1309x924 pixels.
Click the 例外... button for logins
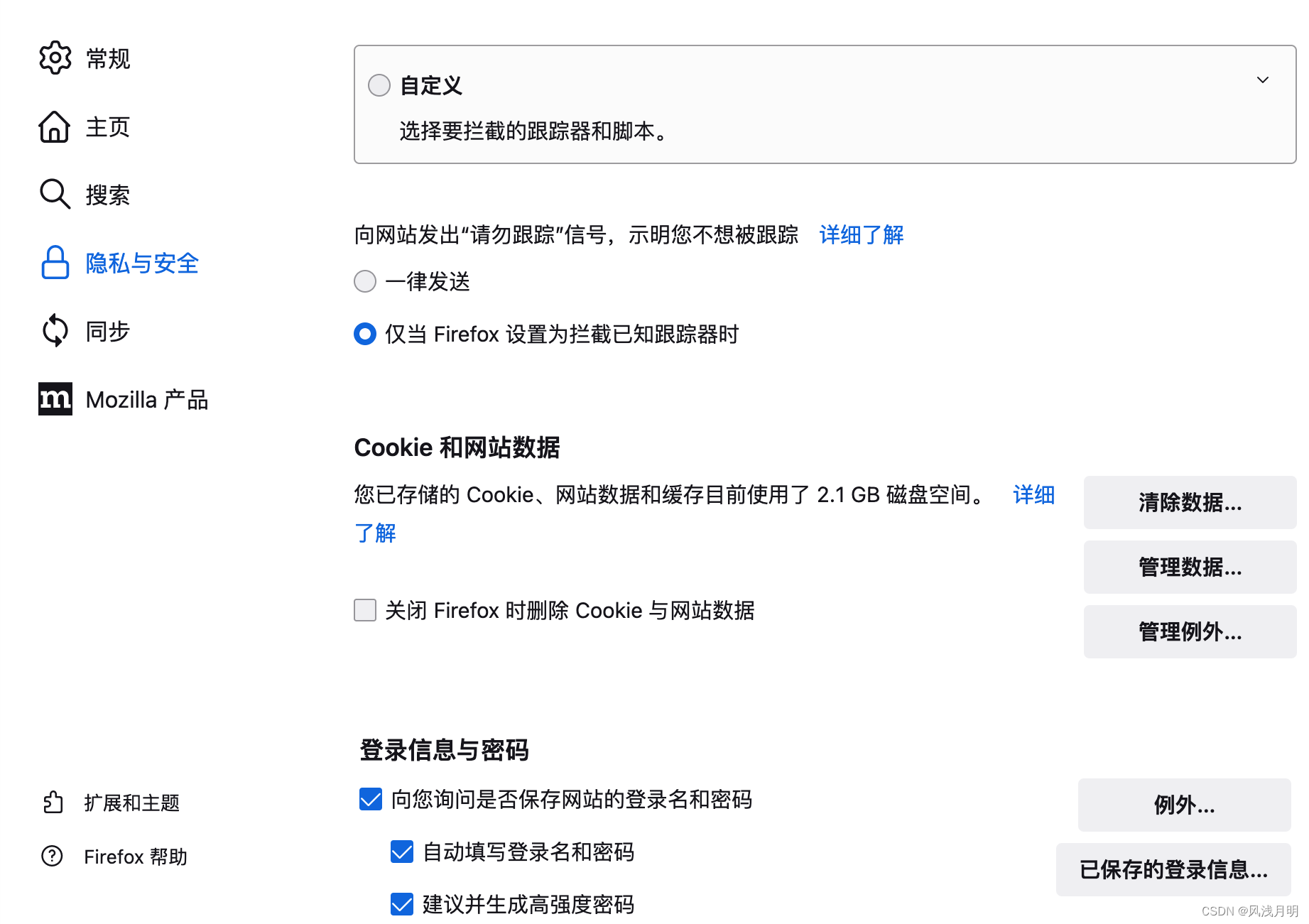[x=1184, y=805]
